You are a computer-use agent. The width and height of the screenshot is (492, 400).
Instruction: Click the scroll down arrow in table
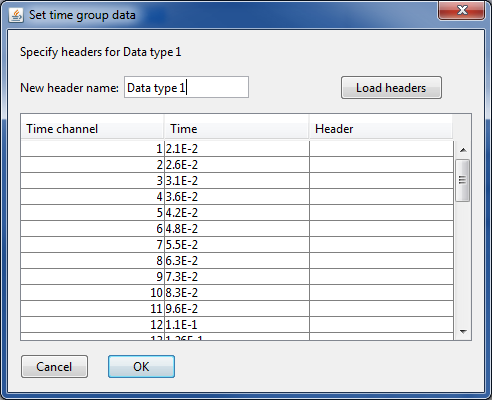click(463, 331)
